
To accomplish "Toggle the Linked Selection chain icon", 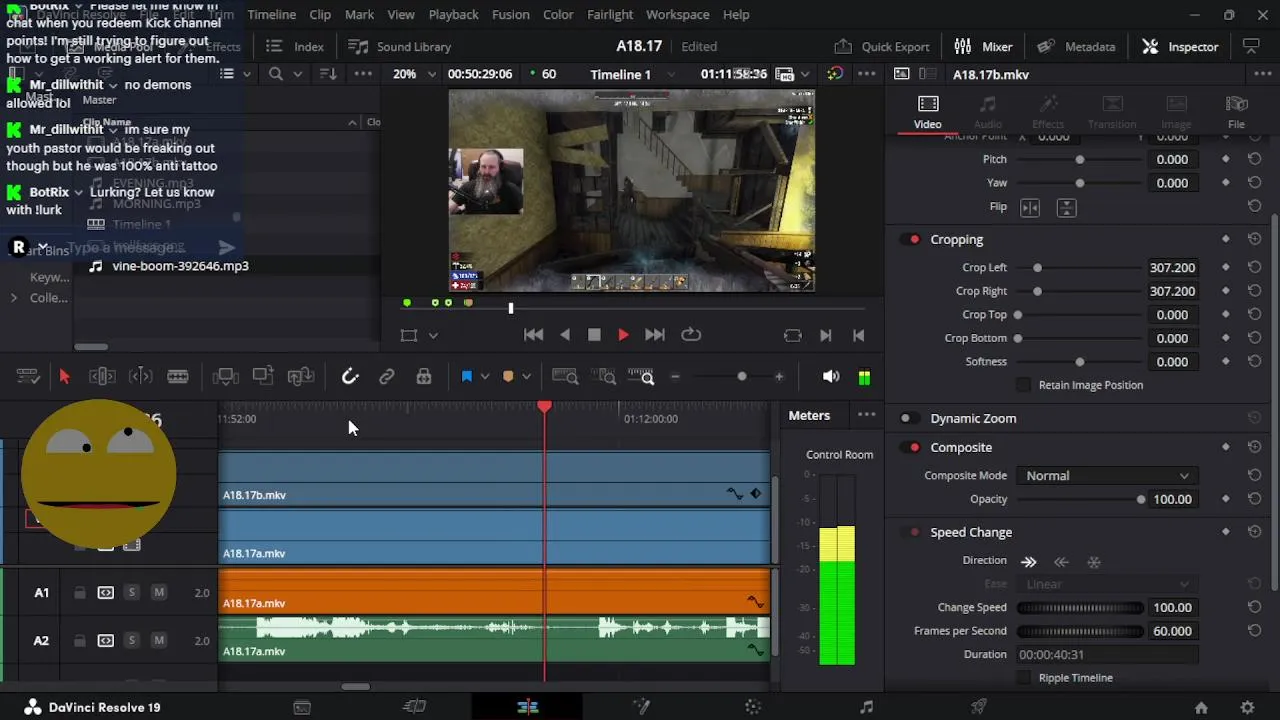I will (x=387, y=376).
